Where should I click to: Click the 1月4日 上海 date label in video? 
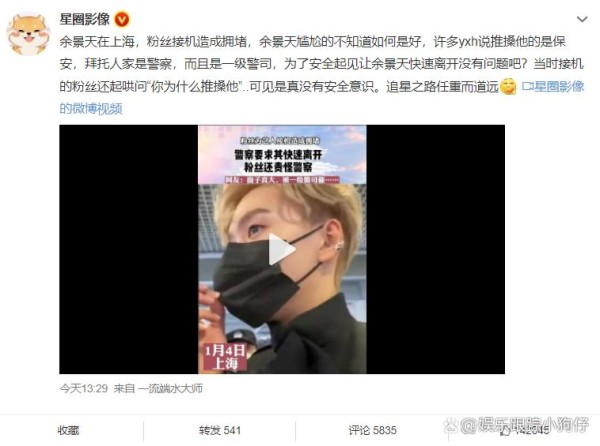tap(225, 357)
